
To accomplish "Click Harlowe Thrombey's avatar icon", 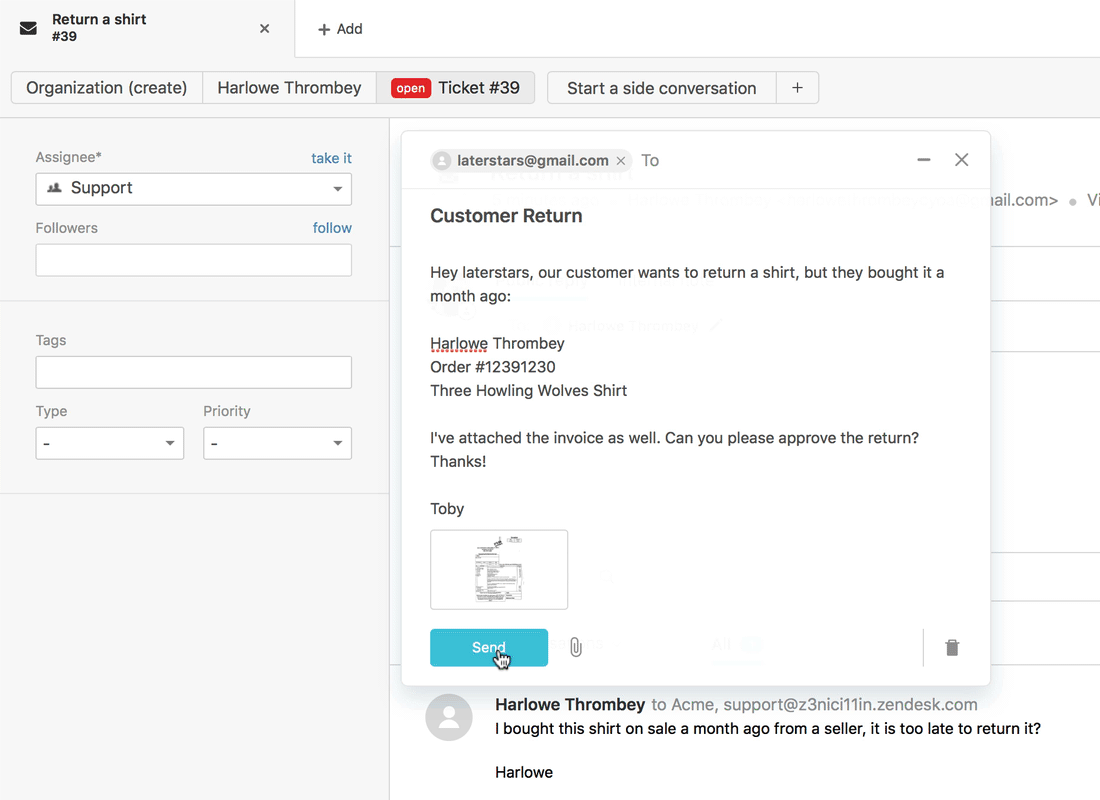I will pos(449,717).
